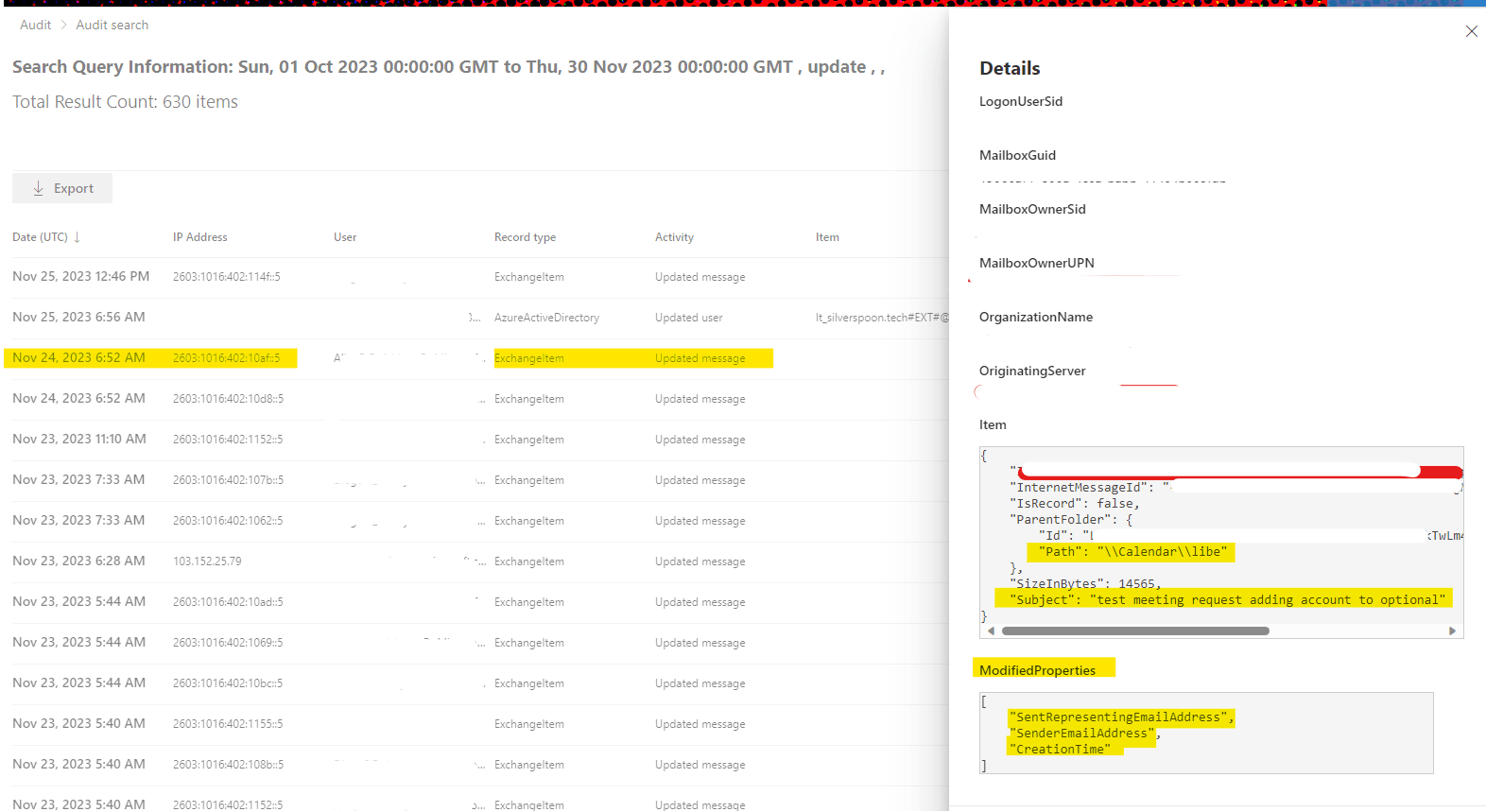Close the Details panel
The height and width of the screenshot is (812, 1486).
point(1471,31)
